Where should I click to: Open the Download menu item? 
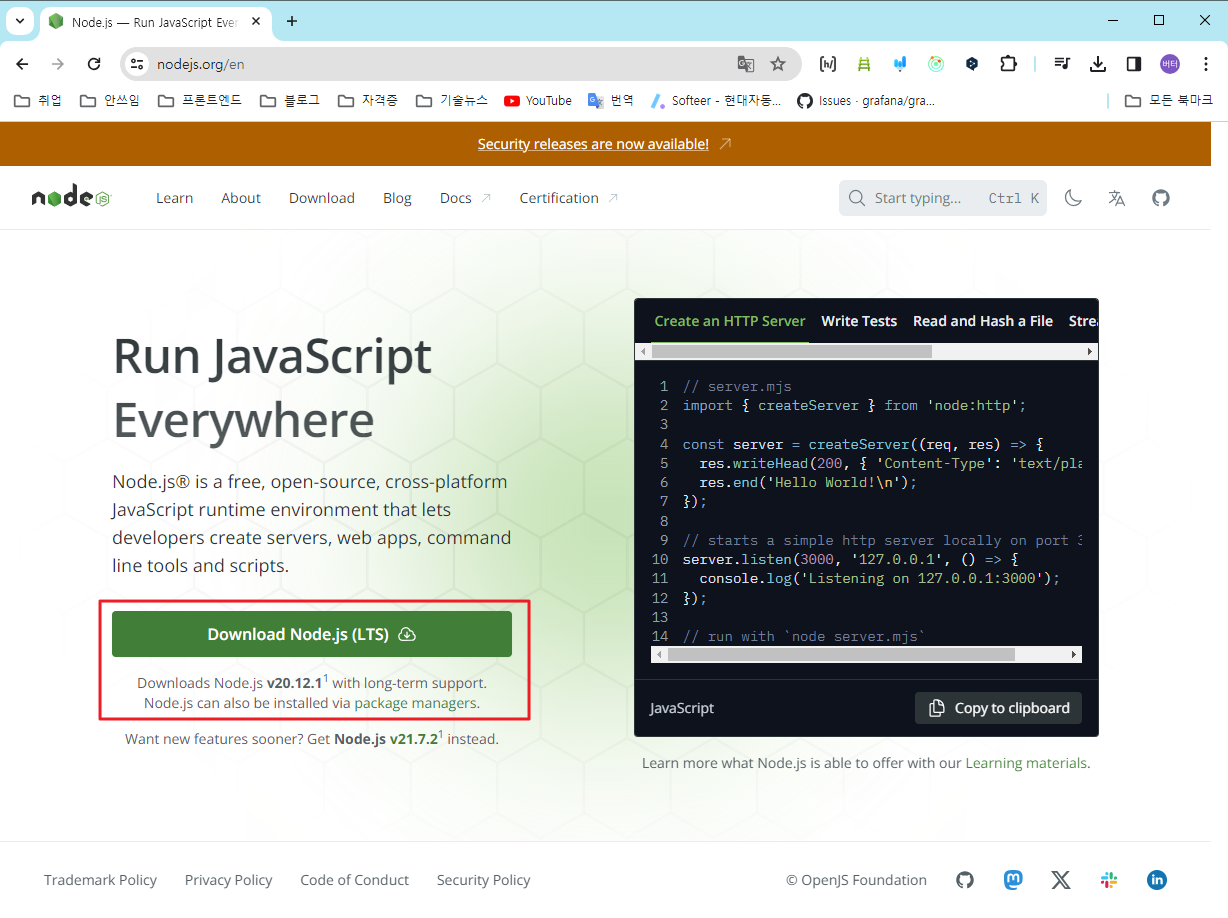tap(322, 198)
